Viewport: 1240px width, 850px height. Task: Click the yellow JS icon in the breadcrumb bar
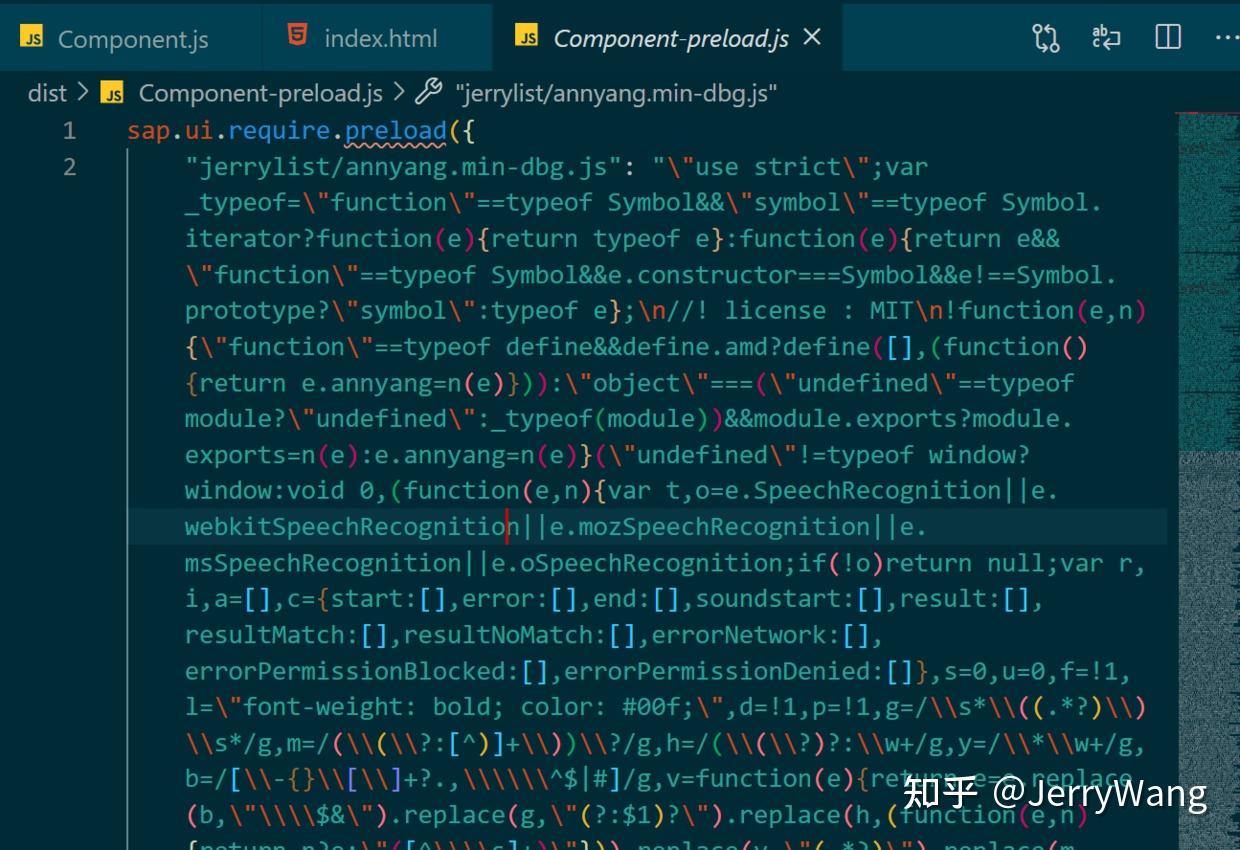click(112, 93)
